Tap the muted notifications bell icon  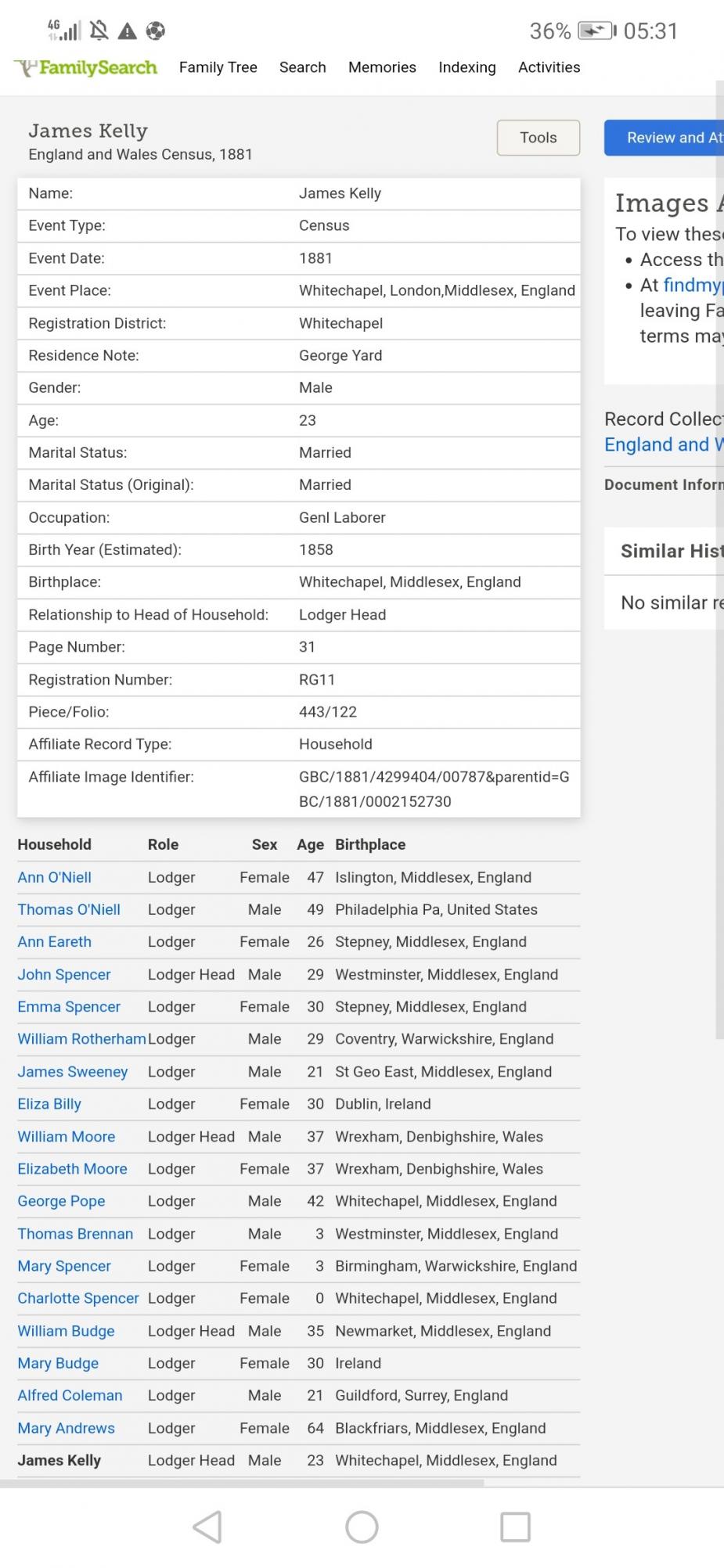[x=99, y=31]
